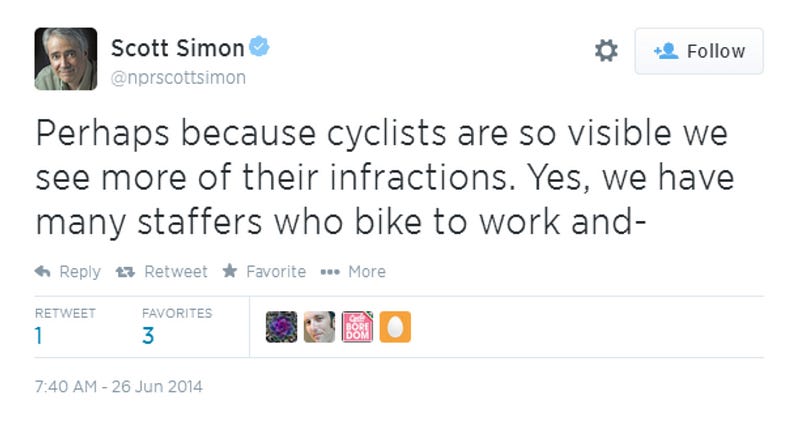Click the Retweet arrows icon
The width and height of the screenshot is (800, 429).
125,272
